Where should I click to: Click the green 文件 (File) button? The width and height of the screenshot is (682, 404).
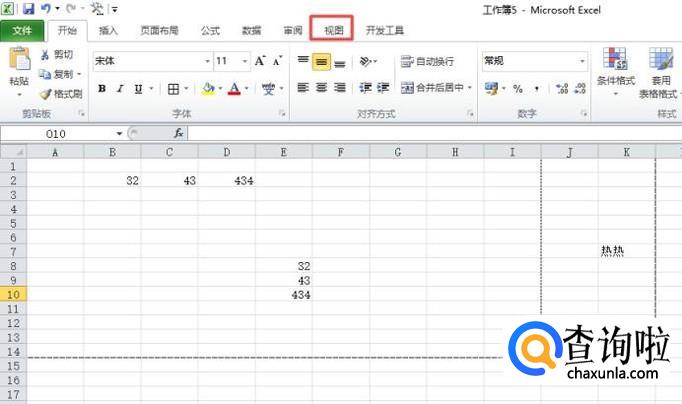pos(22,31)
